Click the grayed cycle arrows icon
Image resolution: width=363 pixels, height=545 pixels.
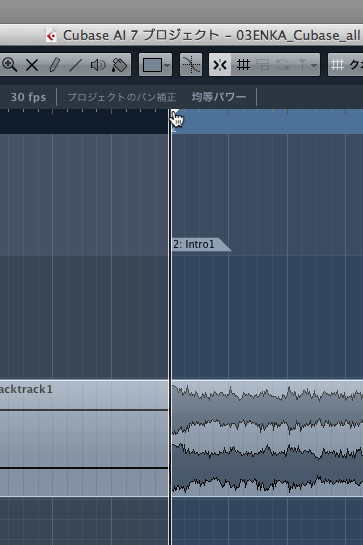[x=283, y=65]
